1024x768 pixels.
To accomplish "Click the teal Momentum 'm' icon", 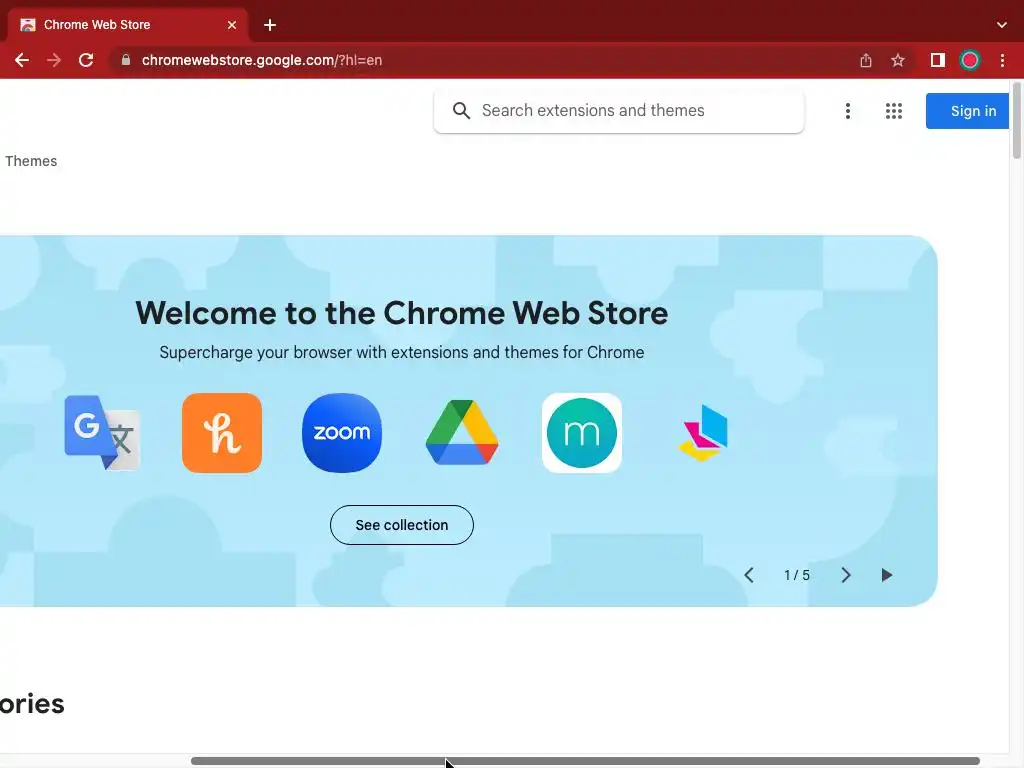I will pyautogui.click(x=582, y=432).
